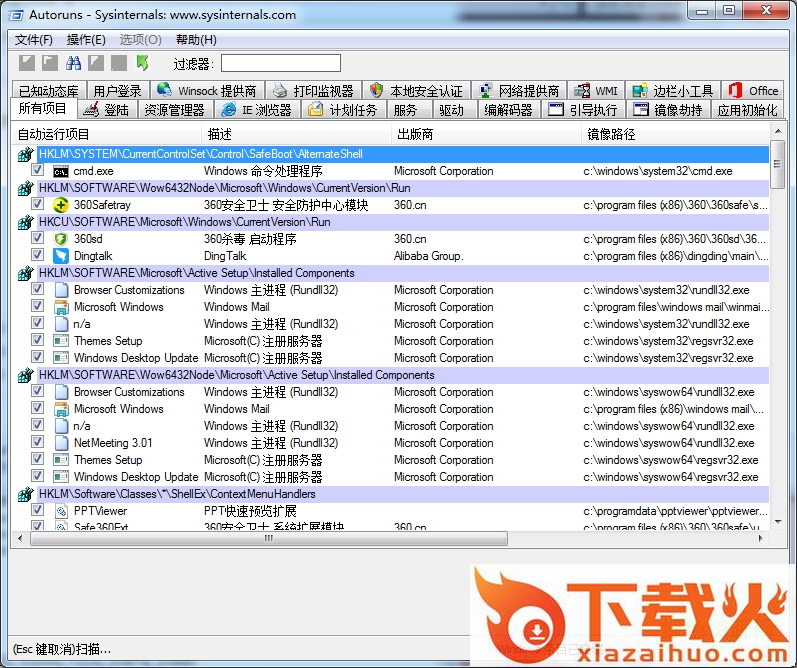This screenshot has height=668, width=797.
Task: Click the 打印监视器 printer icon
Action: (x=280, y=90)
